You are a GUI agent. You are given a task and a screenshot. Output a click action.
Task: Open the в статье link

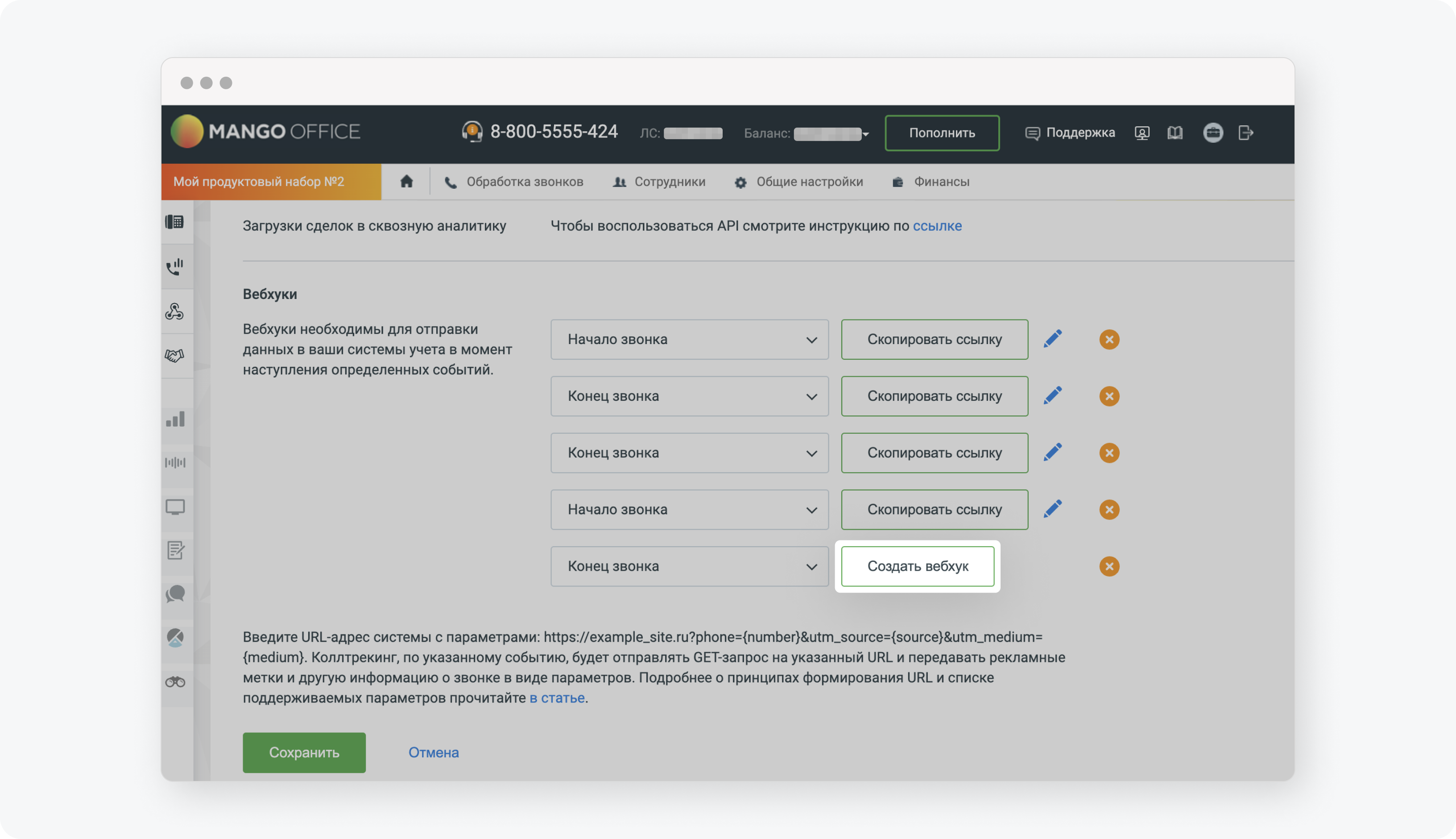557,698
